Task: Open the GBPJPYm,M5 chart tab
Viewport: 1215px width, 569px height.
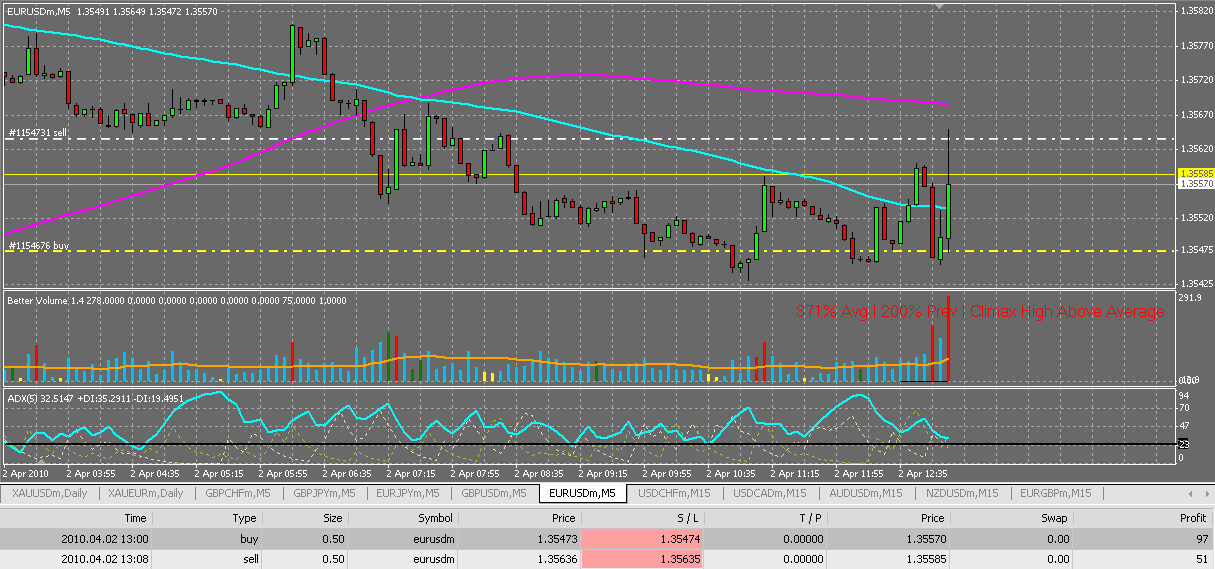Action: pos(325,493)
